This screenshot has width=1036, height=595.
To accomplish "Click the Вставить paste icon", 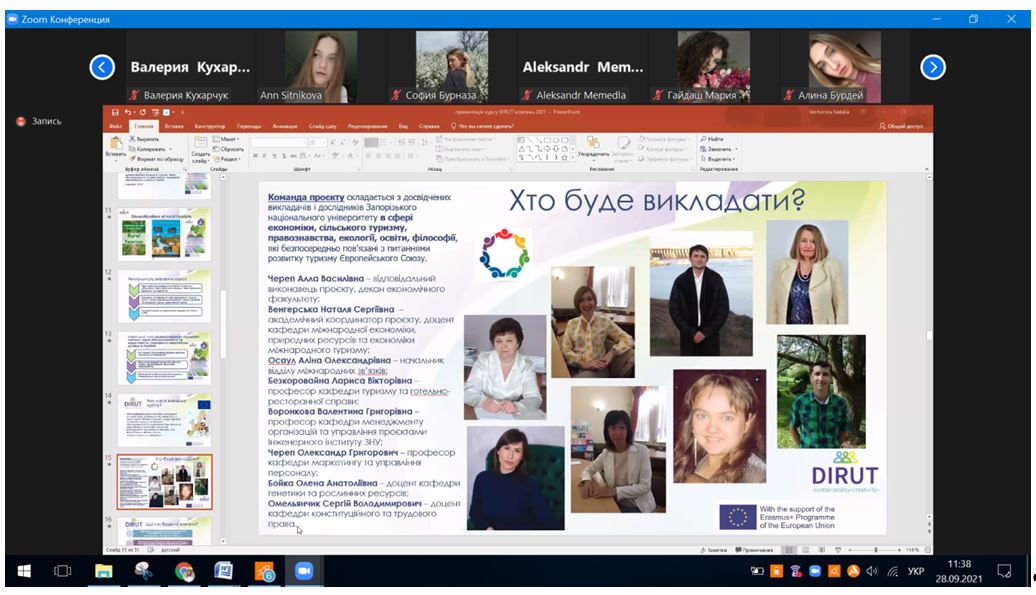I will 115,145.
